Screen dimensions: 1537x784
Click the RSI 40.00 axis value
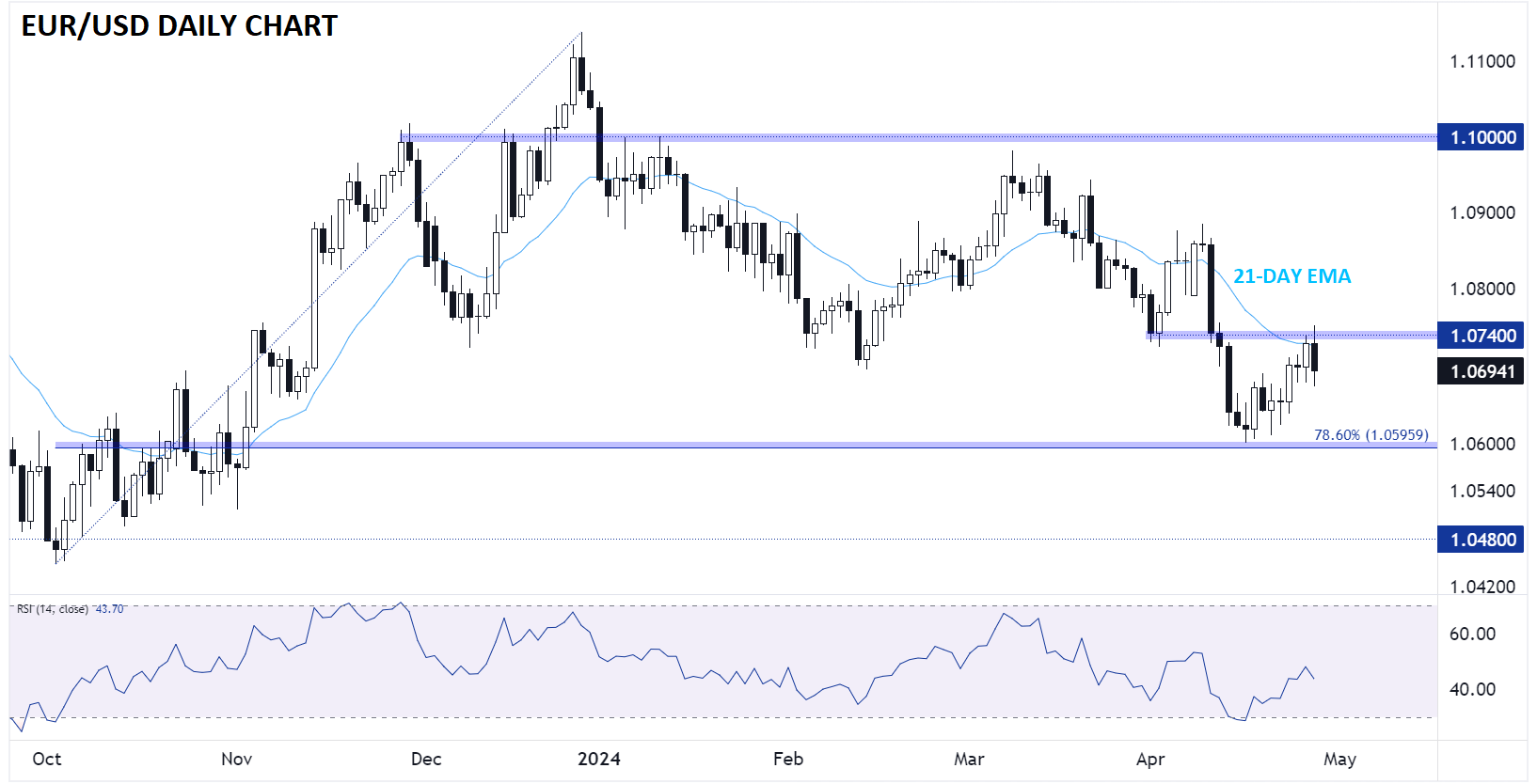(x=1472, y=690)
